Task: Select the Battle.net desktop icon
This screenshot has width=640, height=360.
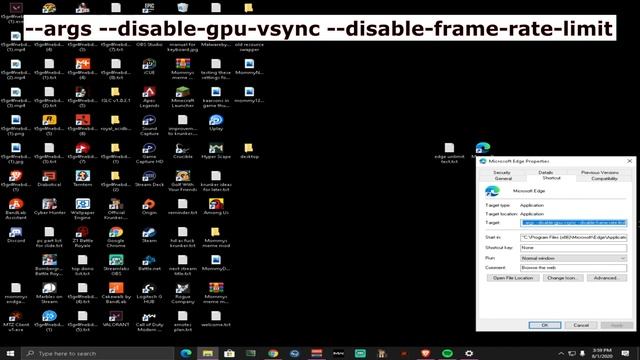Action: coord(149,263)
